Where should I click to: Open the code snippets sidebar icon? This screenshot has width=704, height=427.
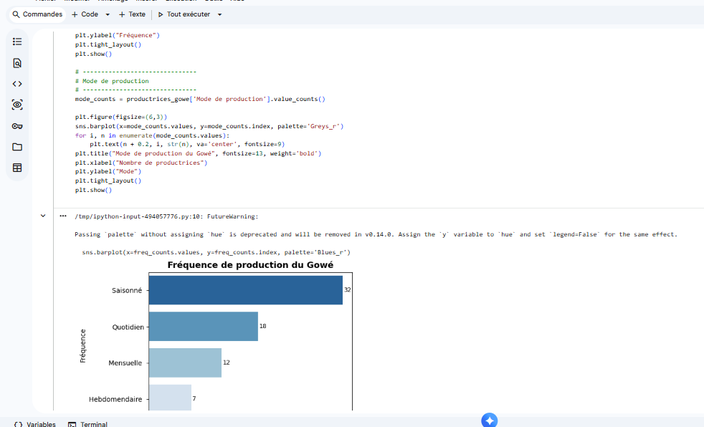click(17, 84)
